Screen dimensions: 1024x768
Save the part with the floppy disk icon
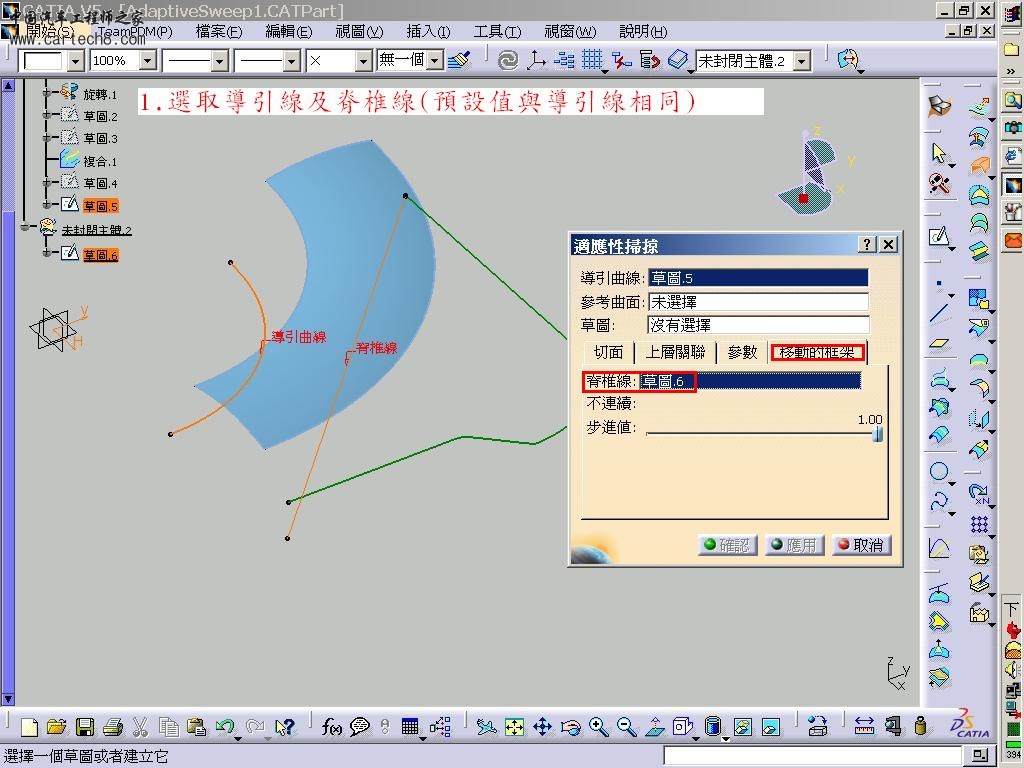[x=85, y=727]
